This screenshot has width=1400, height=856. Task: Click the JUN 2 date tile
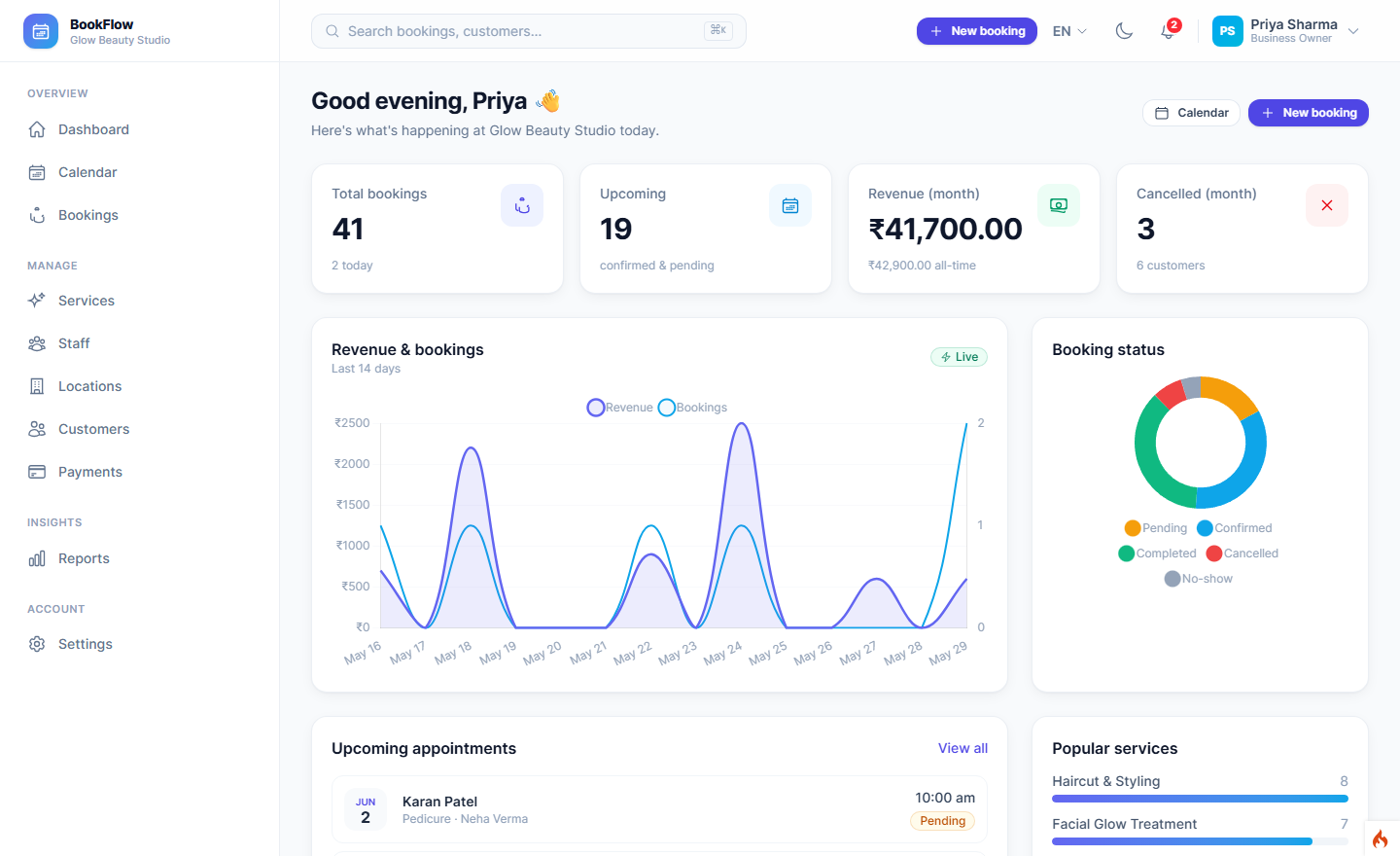tap(366, 809)
